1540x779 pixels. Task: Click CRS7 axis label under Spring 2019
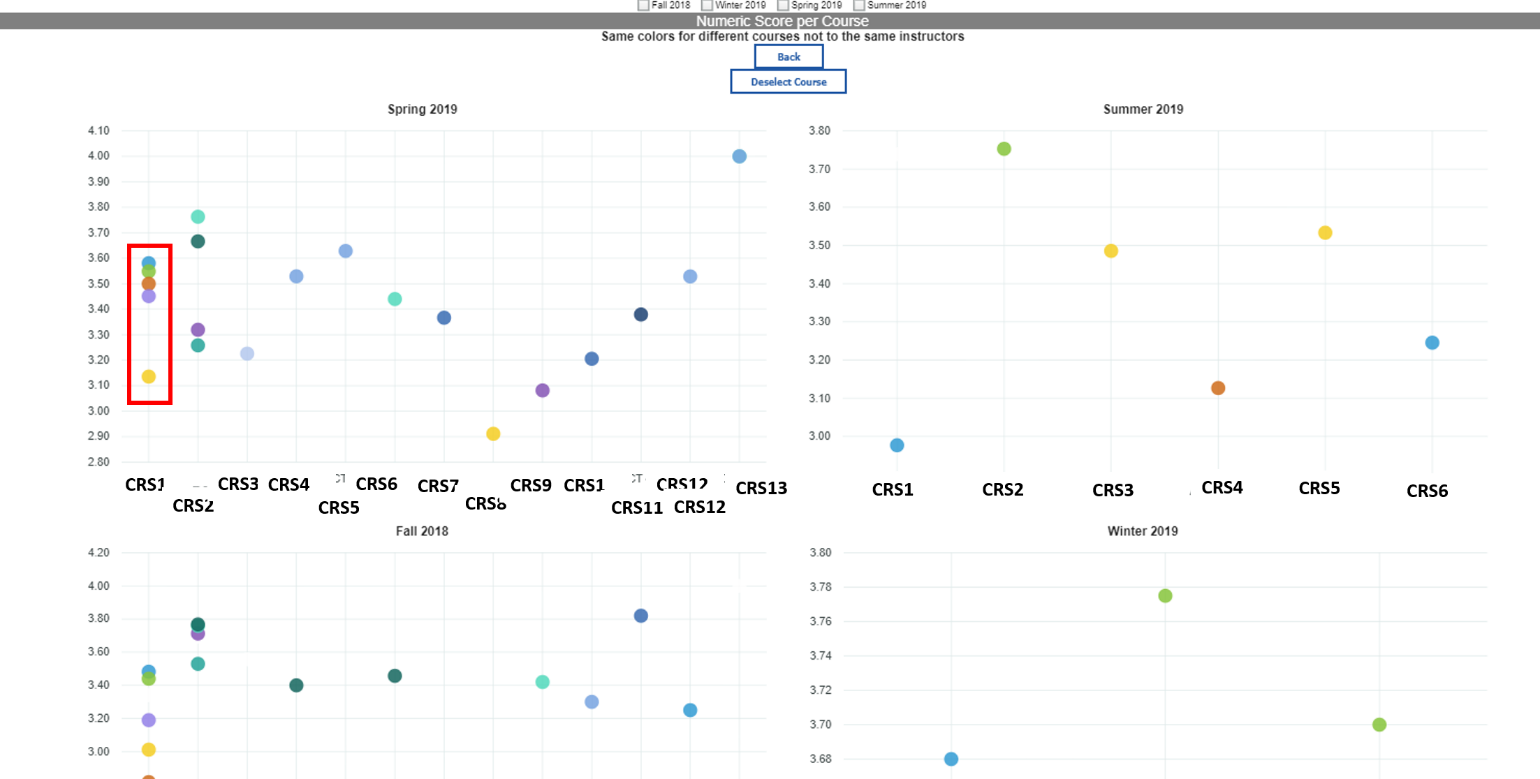click(438, 486)
